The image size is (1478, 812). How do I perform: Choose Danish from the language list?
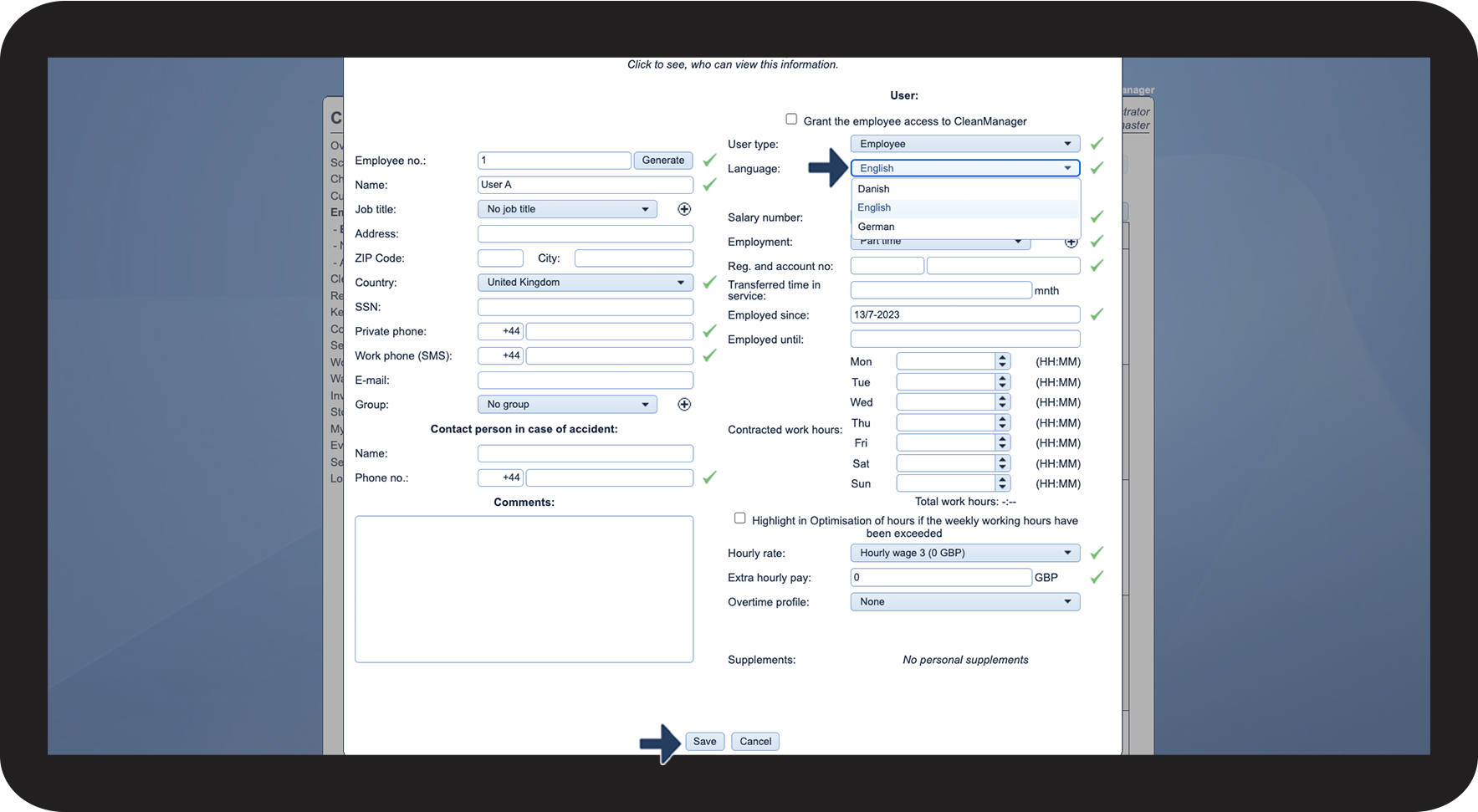pyautogui.click(x=966, y=189)
